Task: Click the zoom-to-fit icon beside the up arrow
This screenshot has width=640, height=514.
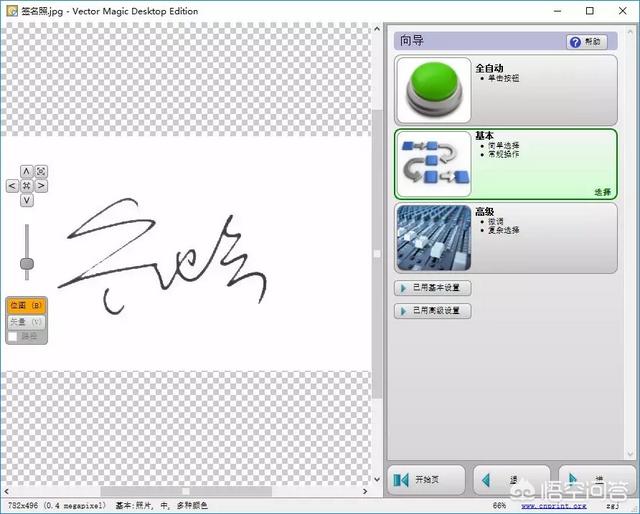Action: coord(42,171)
